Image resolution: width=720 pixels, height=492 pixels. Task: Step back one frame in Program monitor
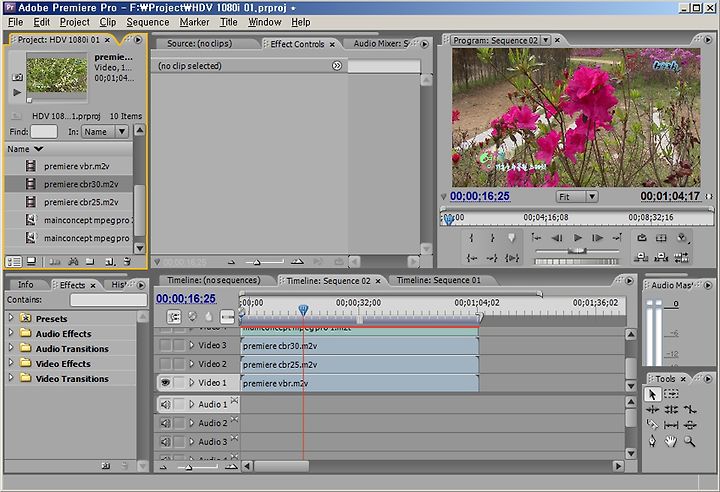(557, 238)
